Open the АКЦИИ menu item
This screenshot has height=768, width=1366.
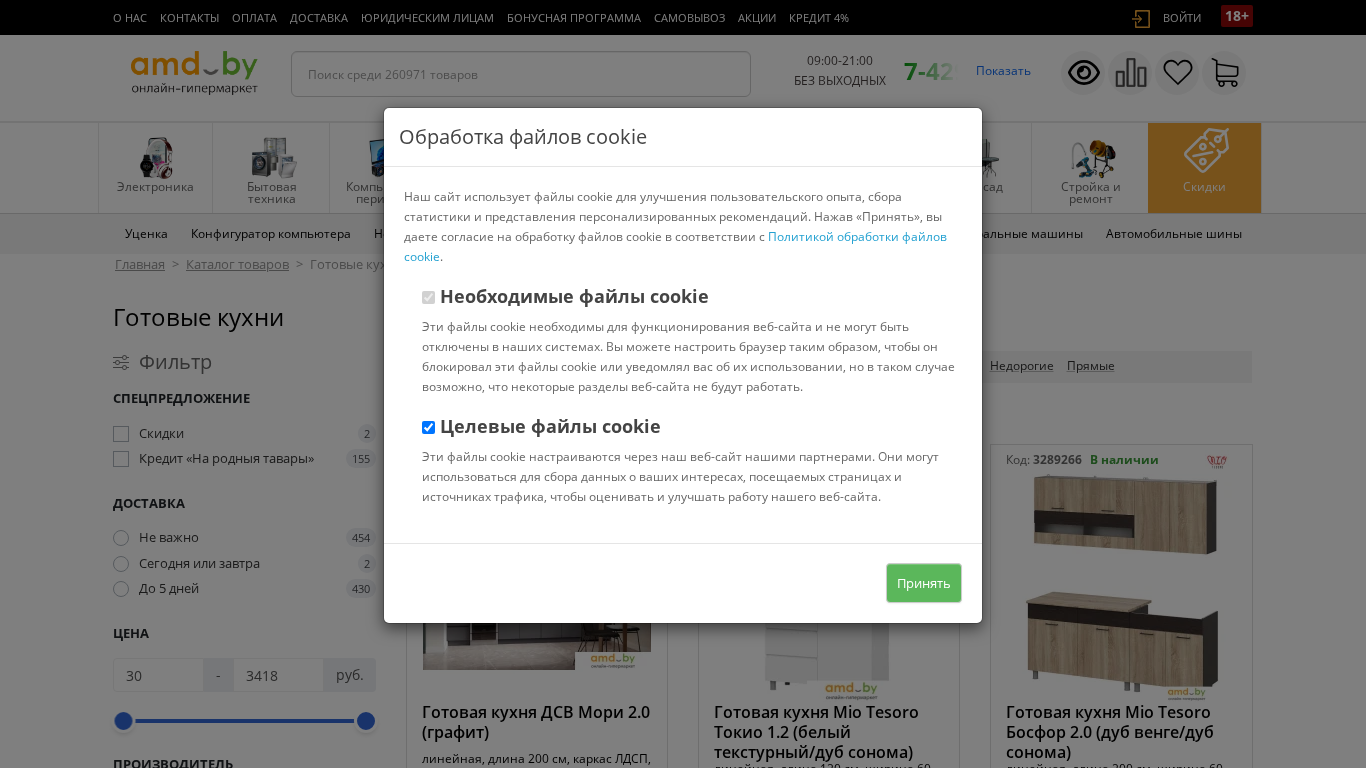757,18
